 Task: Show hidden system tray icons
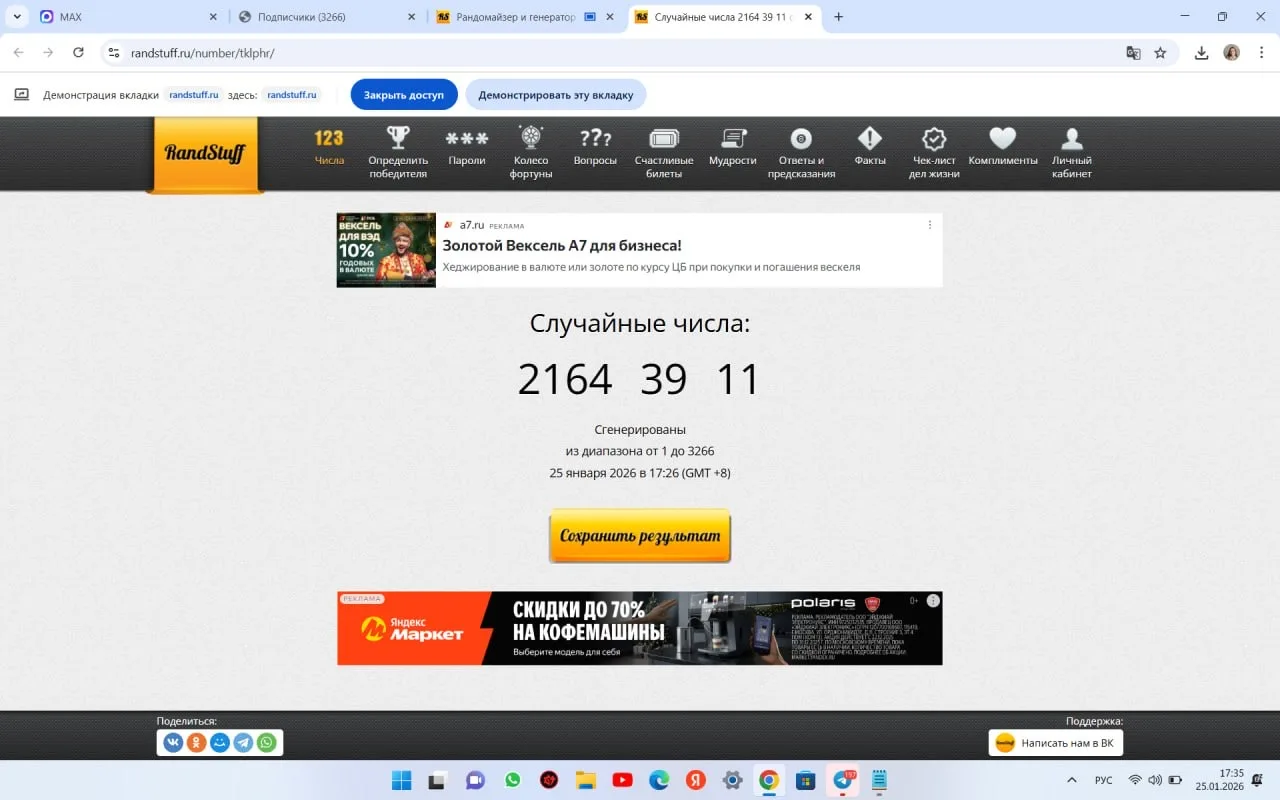1072,780
